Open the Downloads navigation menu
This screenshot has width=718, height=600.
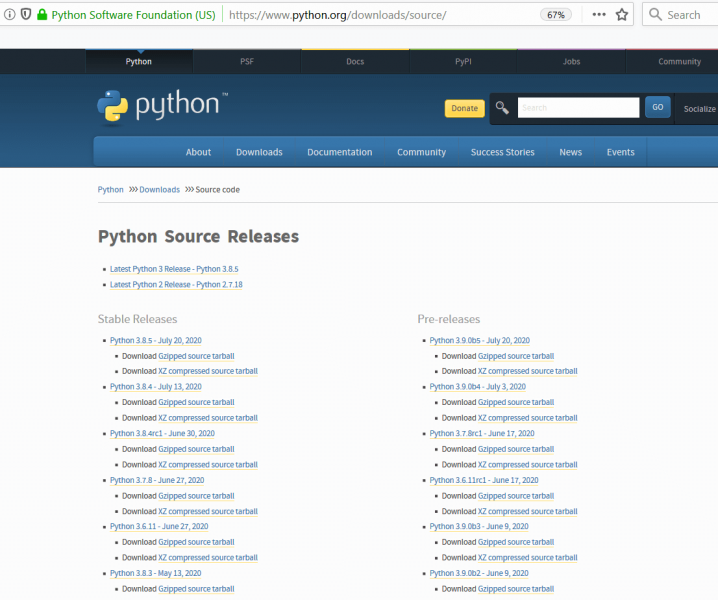tap(259, 152)
